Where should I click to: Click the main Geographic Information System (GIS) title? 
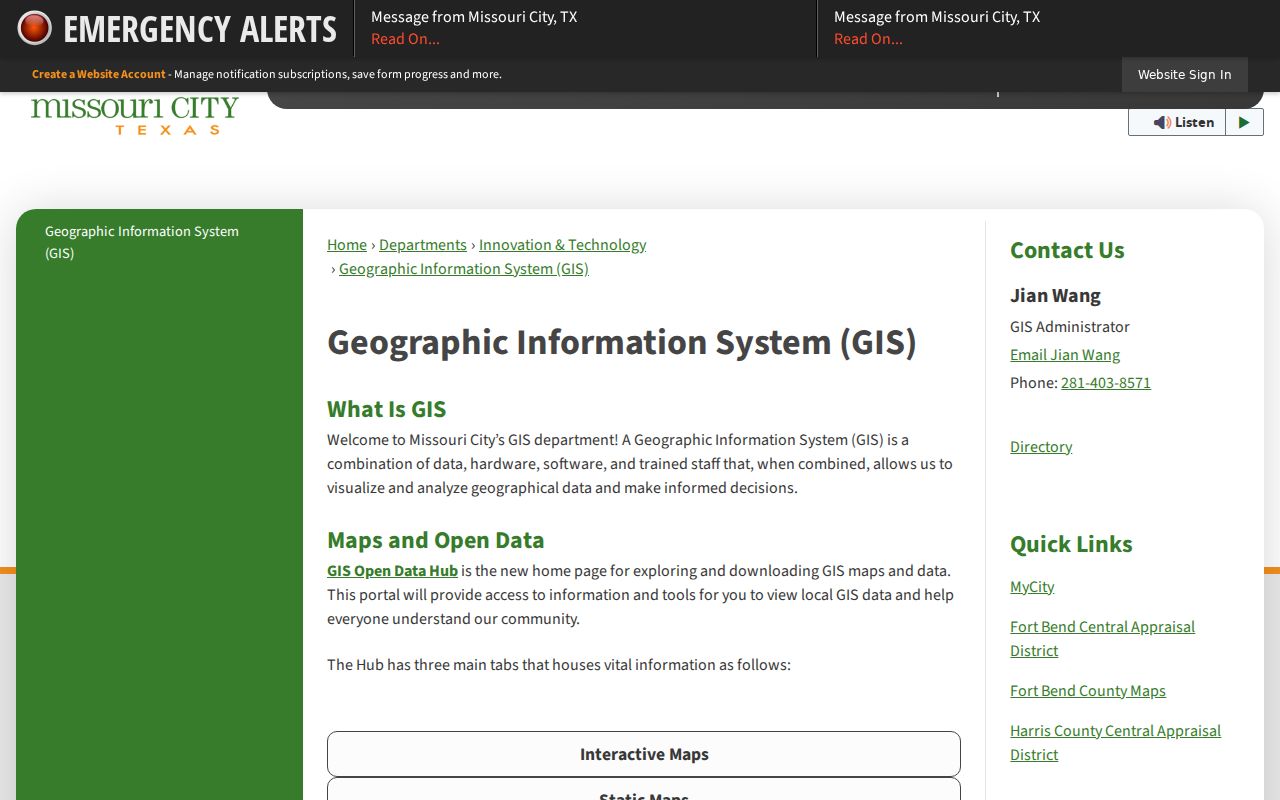coord(622,342)
